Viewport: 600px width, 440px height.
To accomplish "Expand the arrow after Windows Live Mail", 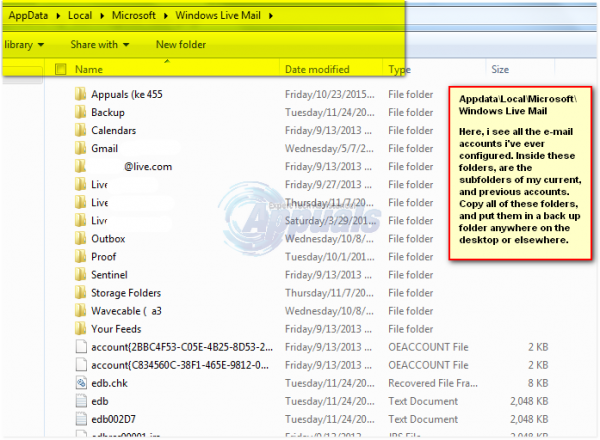I will (271, 16).
